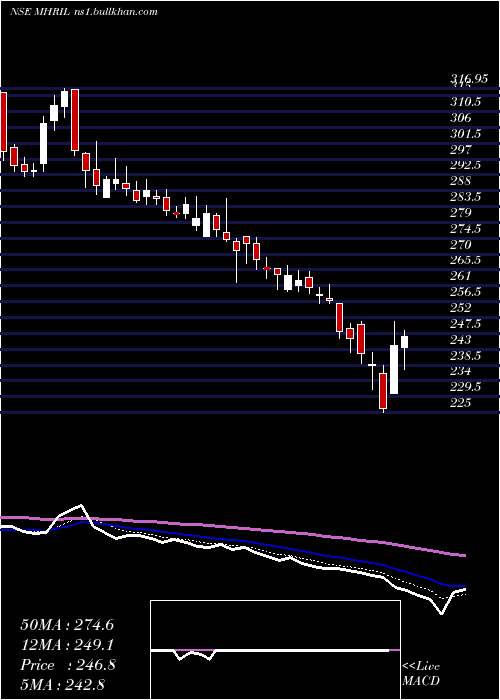Click the 301.5 price axis label
Image resolution: width=500 pixels, height=700 pixels.
pyautogui.click(x=465, y=133)
